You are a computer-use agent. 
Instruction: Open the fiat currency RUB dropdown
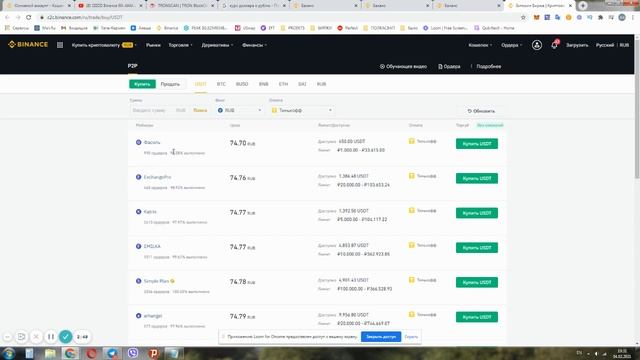[239, 110]
